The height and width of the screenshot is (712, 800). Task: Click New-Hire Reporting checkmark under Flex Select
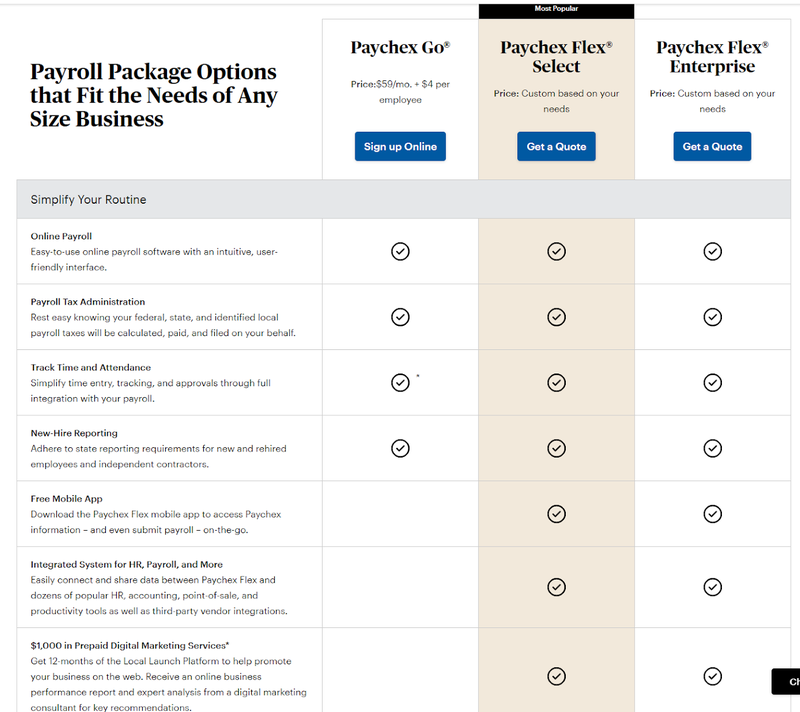557,448
